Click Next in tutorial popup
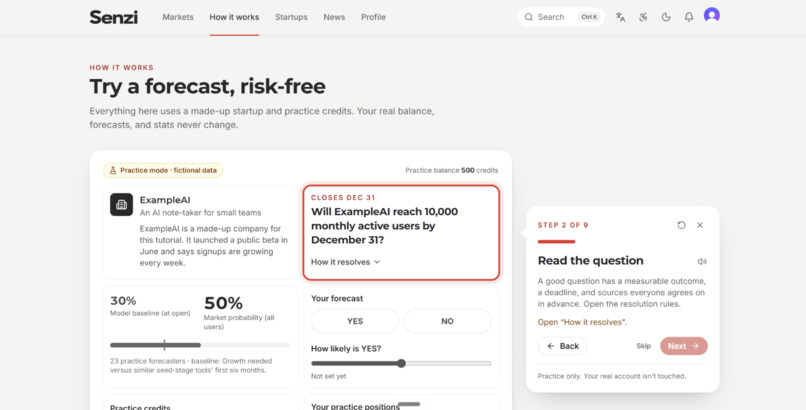 (x=684, y=346)
